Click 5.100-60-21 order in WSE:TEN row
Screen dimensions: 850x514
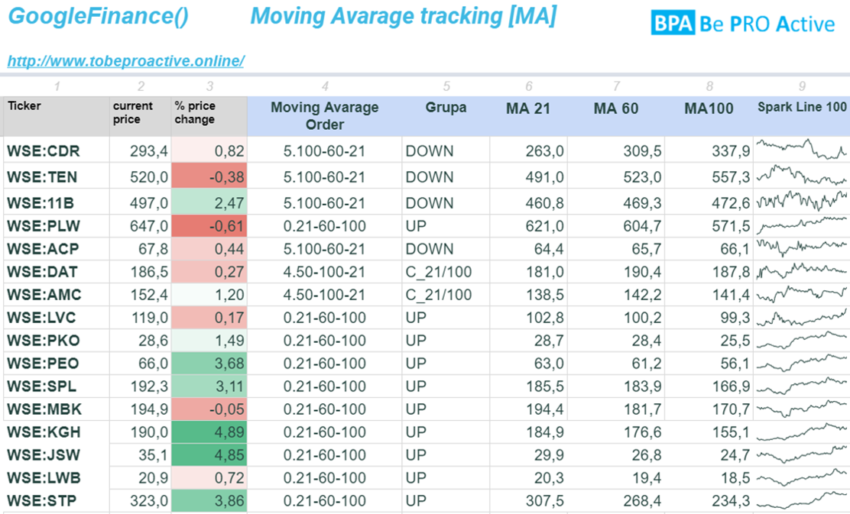click(x=325, y=177)
